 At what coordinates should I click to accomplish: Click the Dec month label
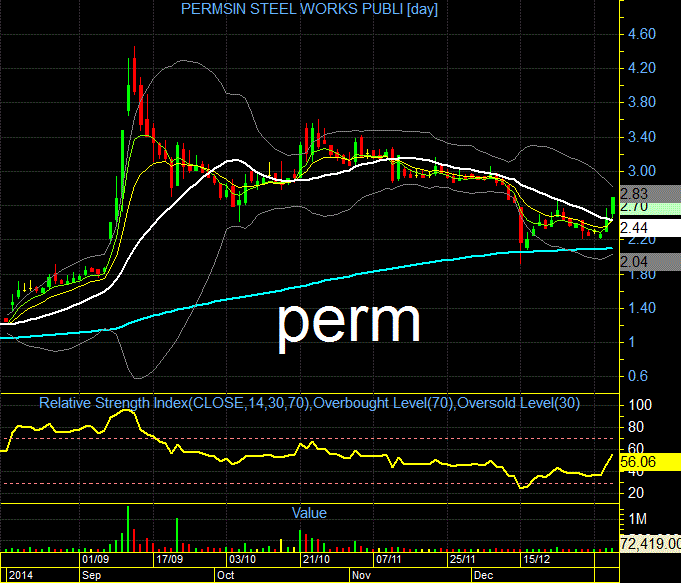pos(483,576)
